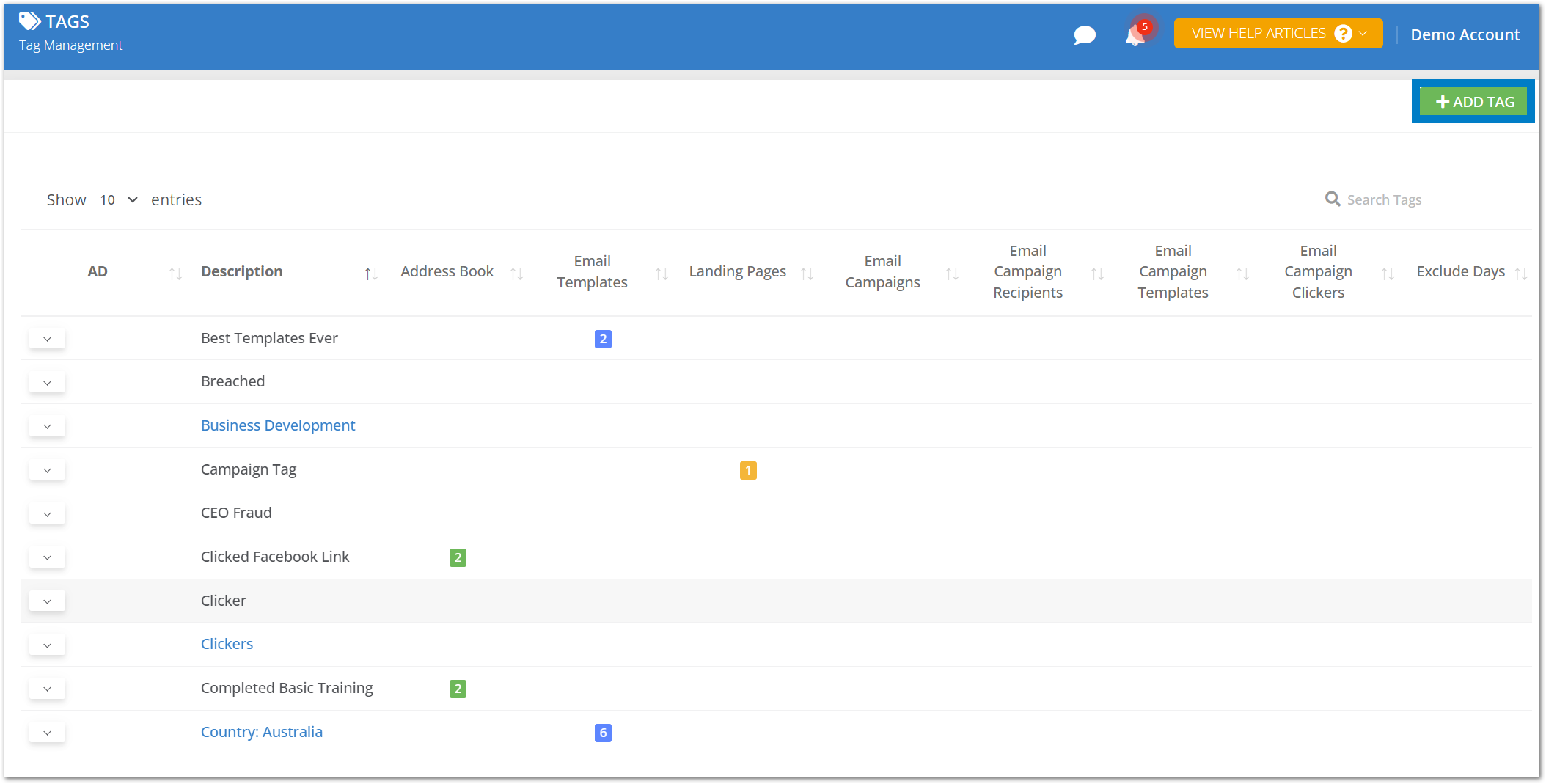
Task: Open the Business Development tag link
Action: click(278, 425)
